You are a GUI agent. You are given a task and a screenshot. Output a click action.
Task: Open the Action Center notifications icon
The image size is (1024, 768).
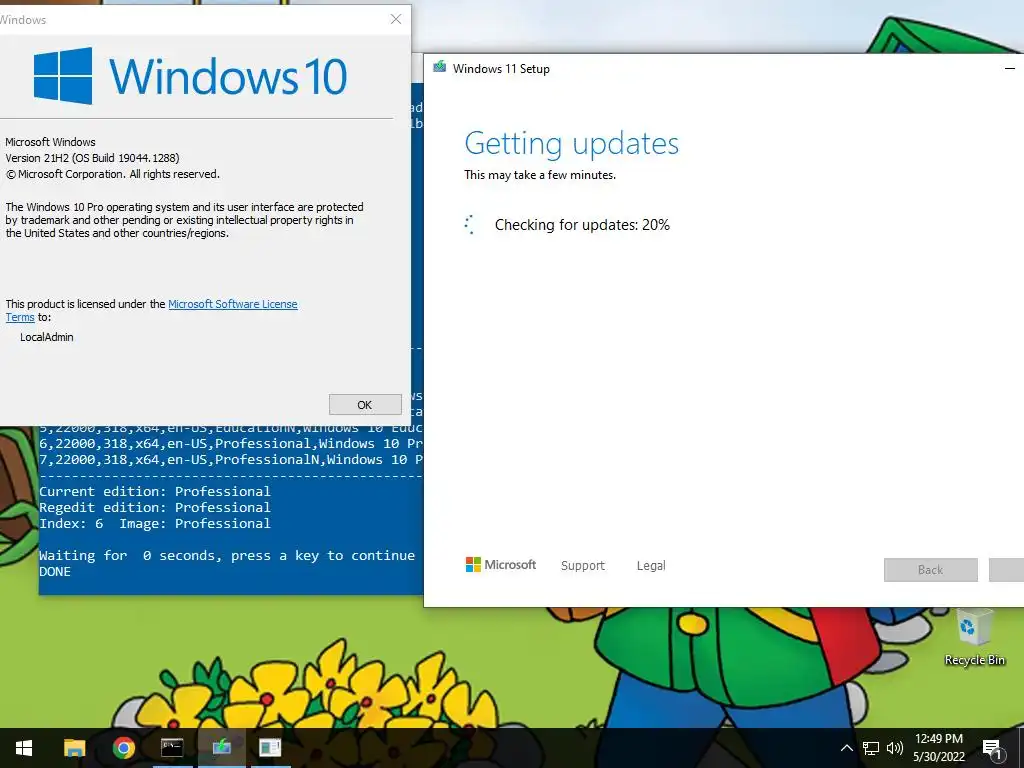click(x=993, y=748)
